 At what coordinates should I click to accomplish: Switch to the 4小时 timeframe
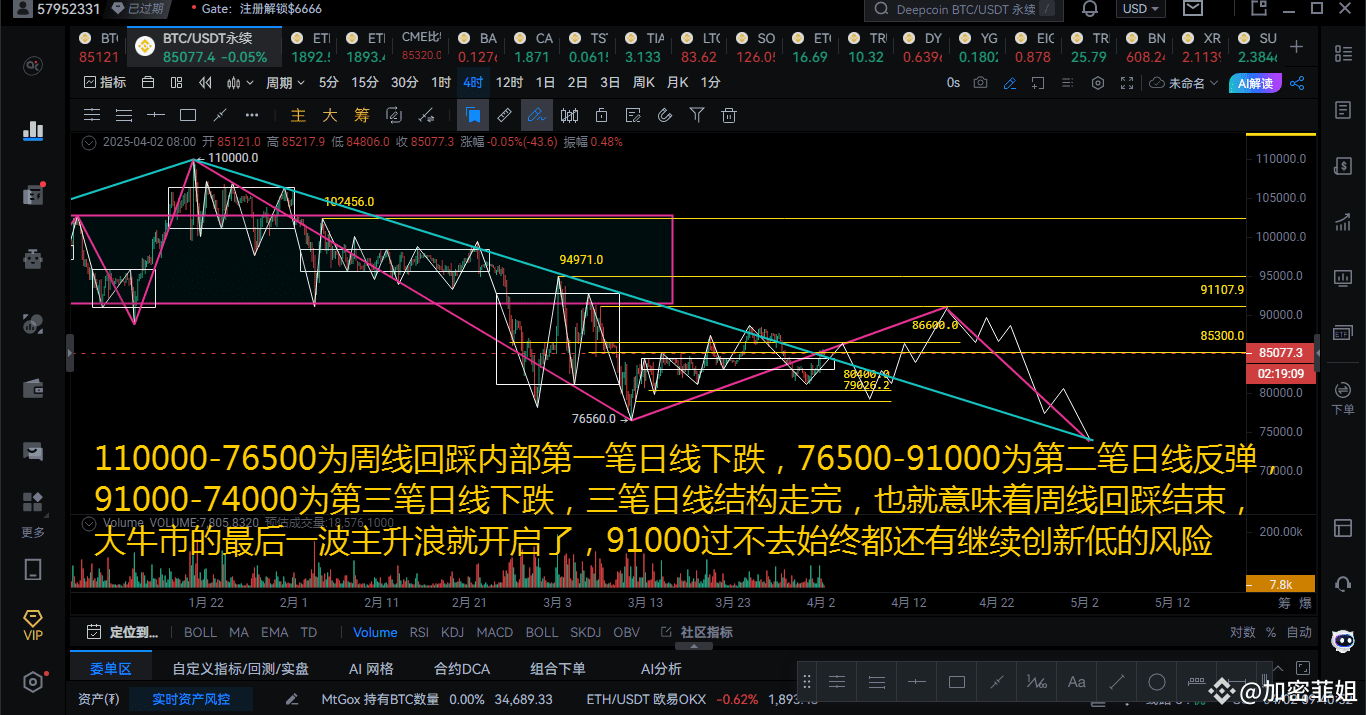[471, 83]
